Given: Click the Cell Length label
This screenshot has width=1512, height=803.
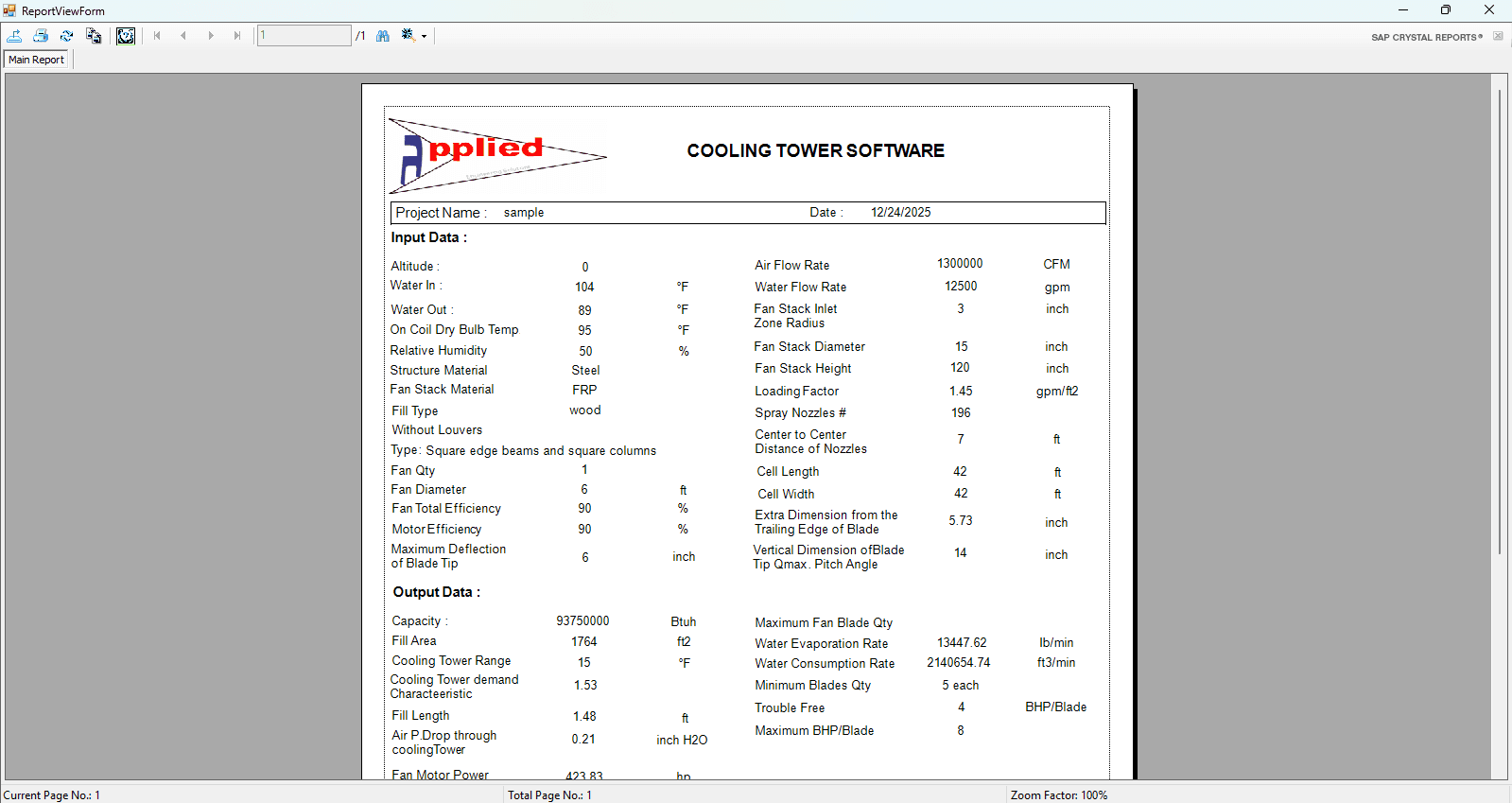Looking at the screenshot, I should pos(788,472).
